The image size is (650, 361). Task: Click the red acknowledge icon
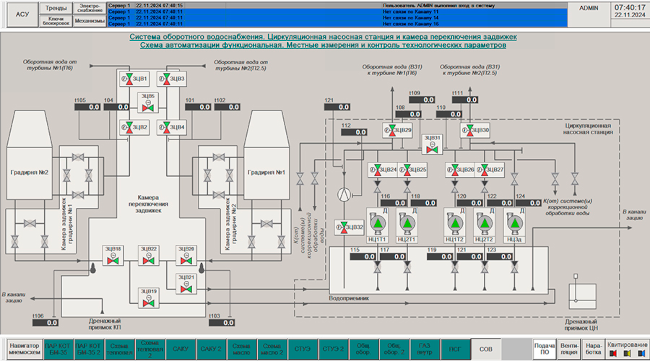pos(614,354)
